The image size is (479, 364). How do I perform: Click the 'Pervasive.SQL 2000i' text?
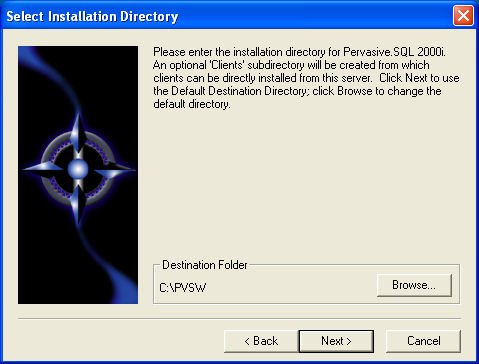[x=394, y=52]
